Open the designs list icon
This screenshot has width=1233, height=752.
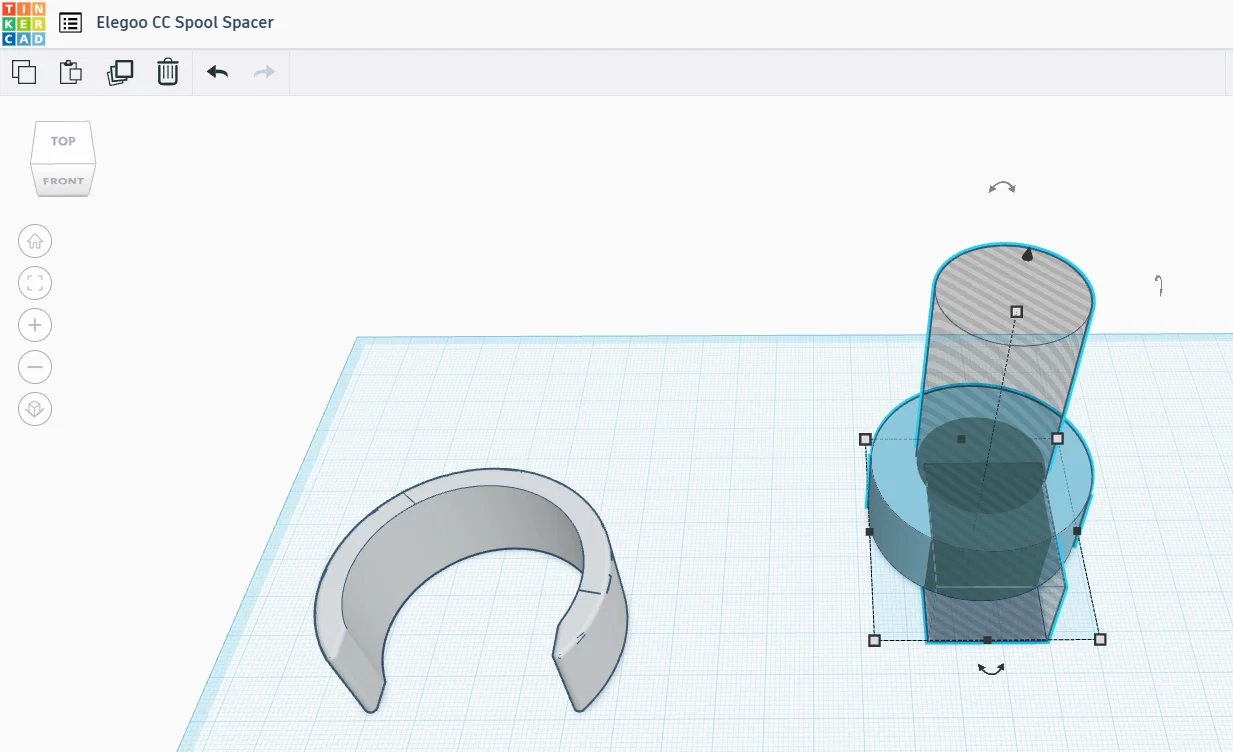coord(70,22)
